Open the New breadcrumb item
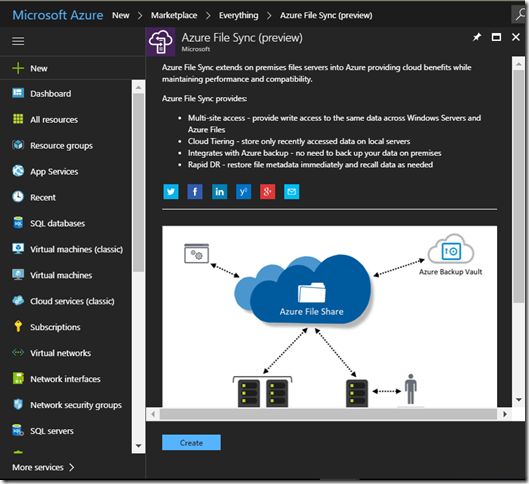 121,16
